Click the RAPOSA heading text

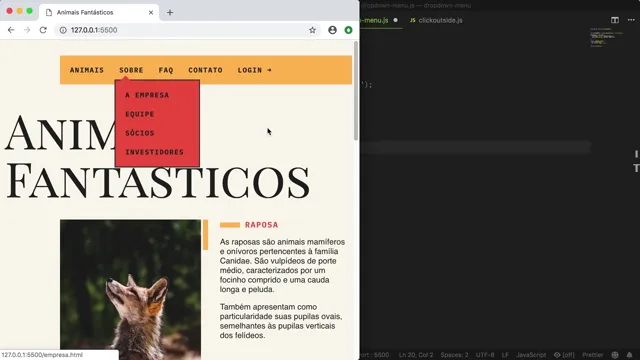pos(261,225)
